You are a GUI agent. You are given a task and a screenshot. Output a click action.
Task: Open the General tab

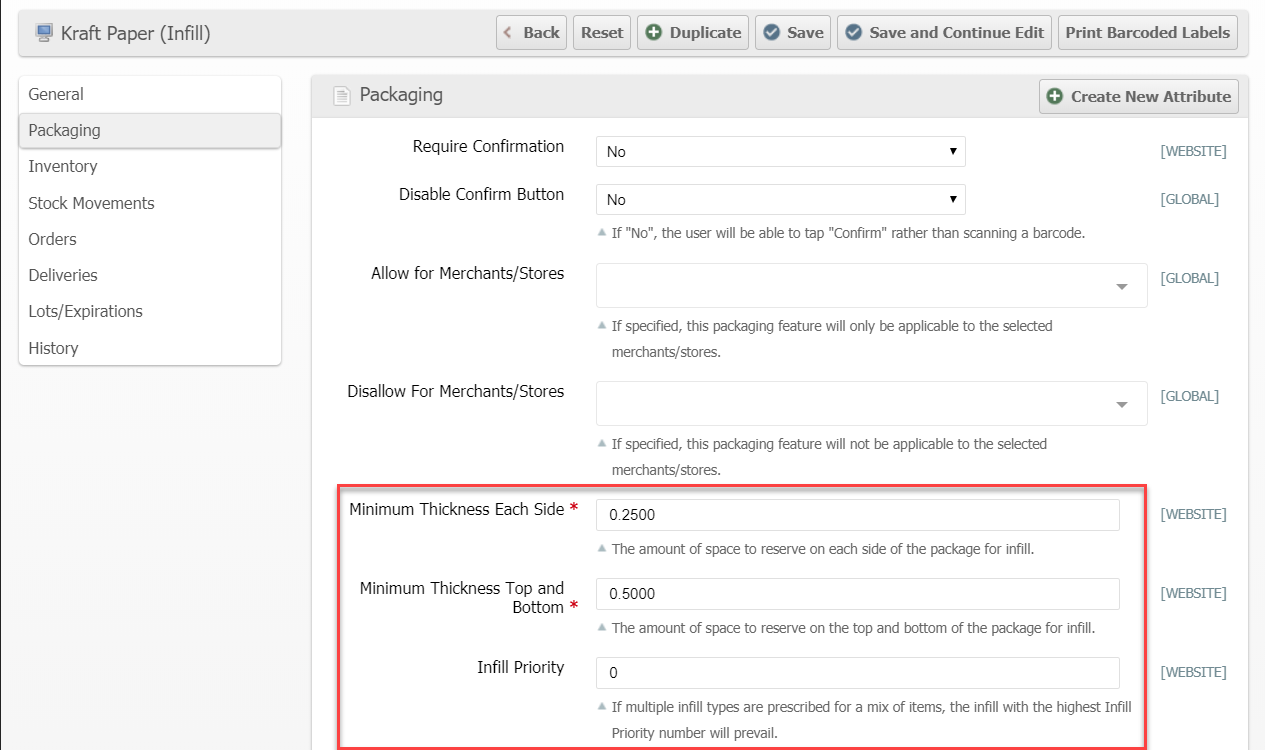click(x=56, y=94)
